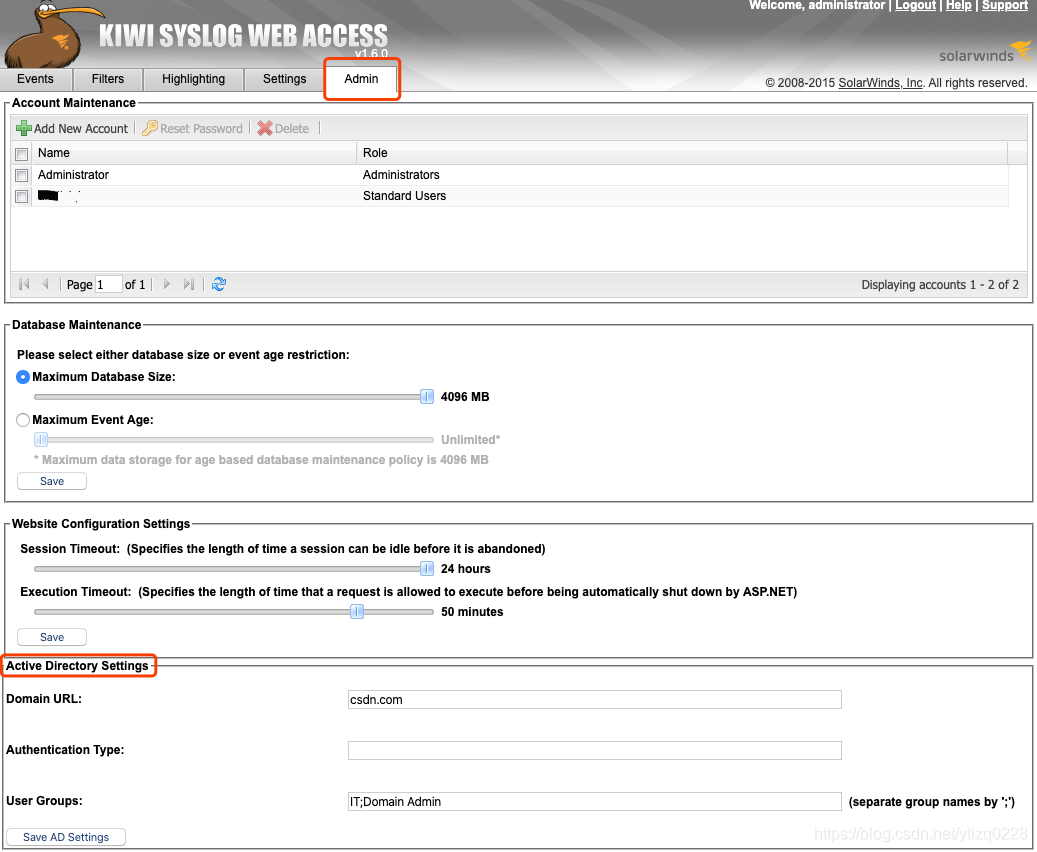This screenshot has height=852, width=1037.
Task: Open the Events tab
Action: tap(36, 79)
